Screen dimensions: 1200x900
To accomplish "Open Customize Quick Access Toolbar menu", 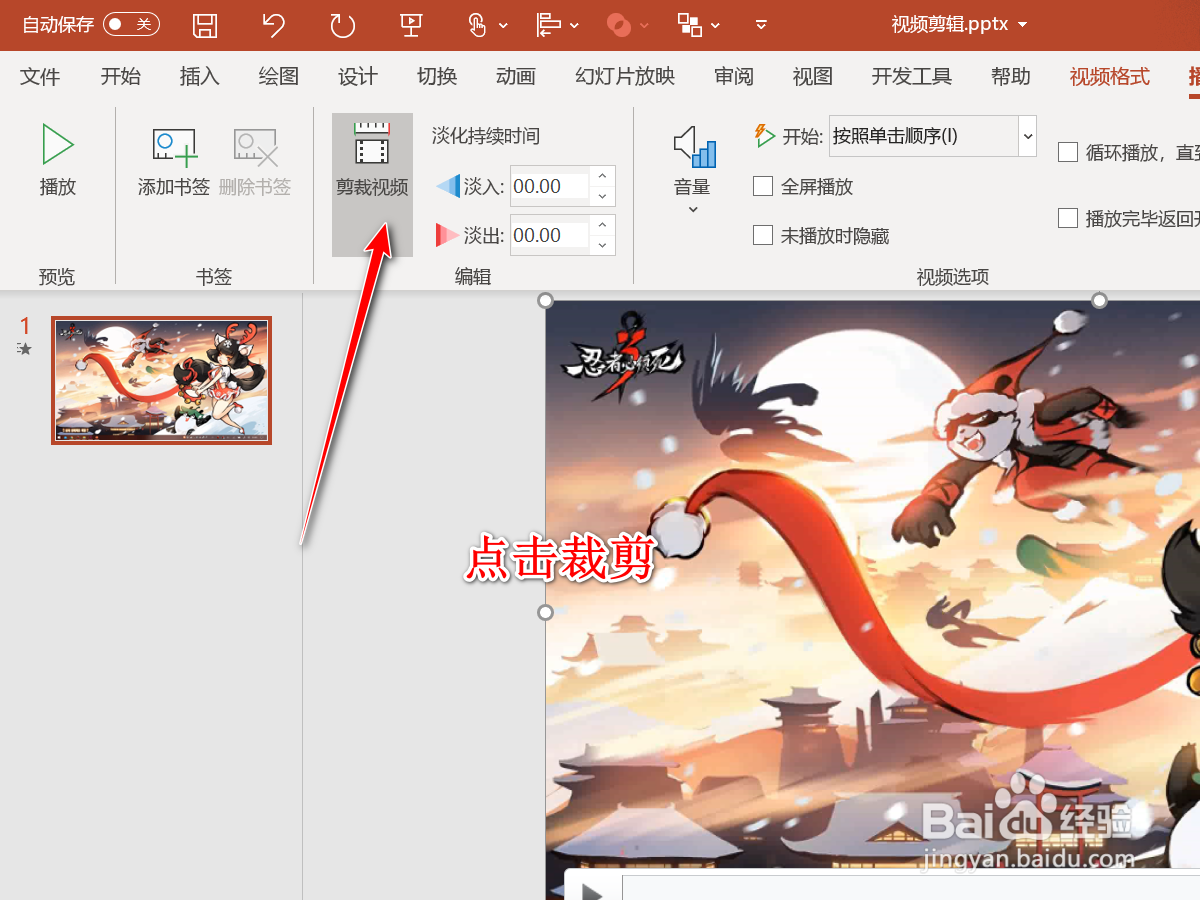I will pyautogui.click(x=761, y=26).
